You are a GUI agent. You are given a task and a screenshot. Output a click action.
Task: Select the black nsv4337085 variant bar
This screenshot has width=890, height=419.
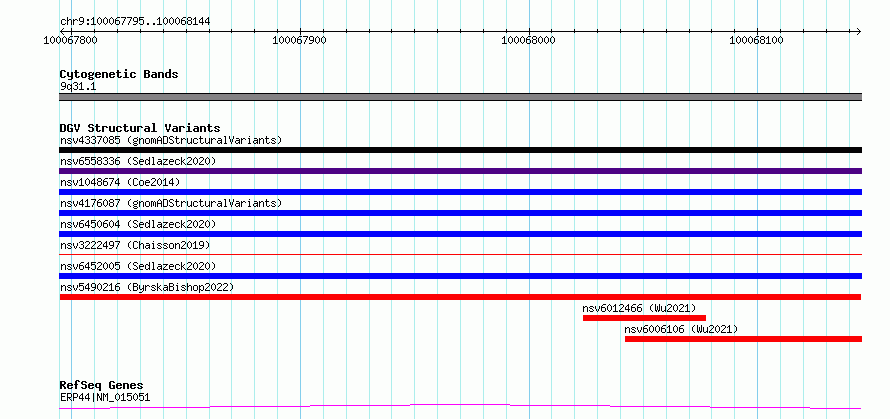460,150
